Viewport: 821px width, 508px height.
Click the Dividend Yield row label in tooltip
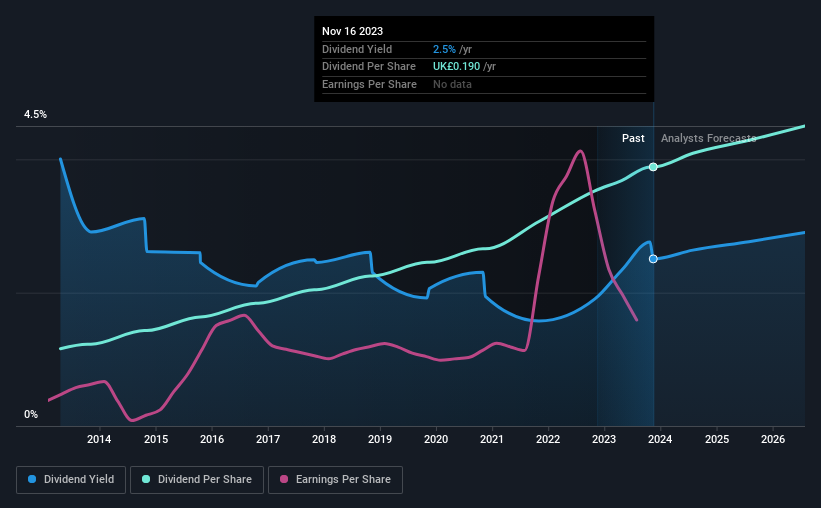coord(357,49)
